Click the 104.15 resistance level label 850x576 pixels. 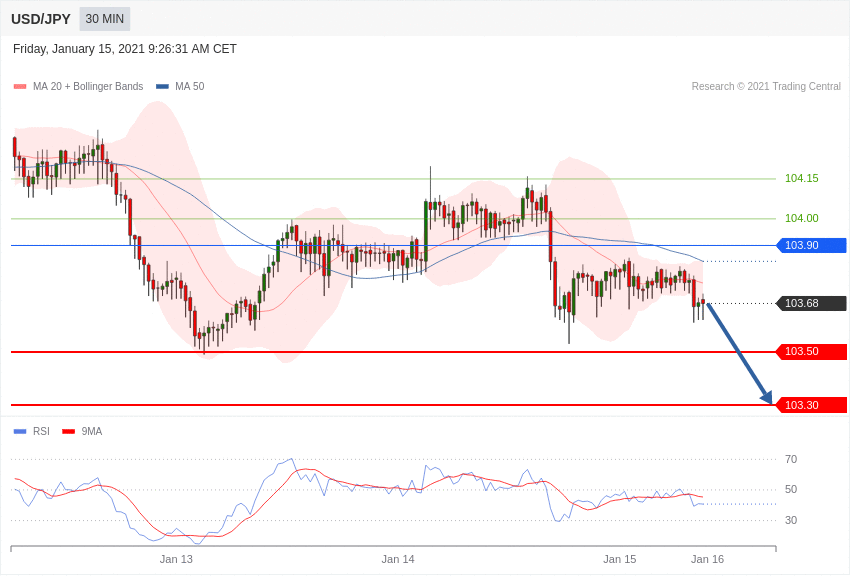tap(802, 178)
